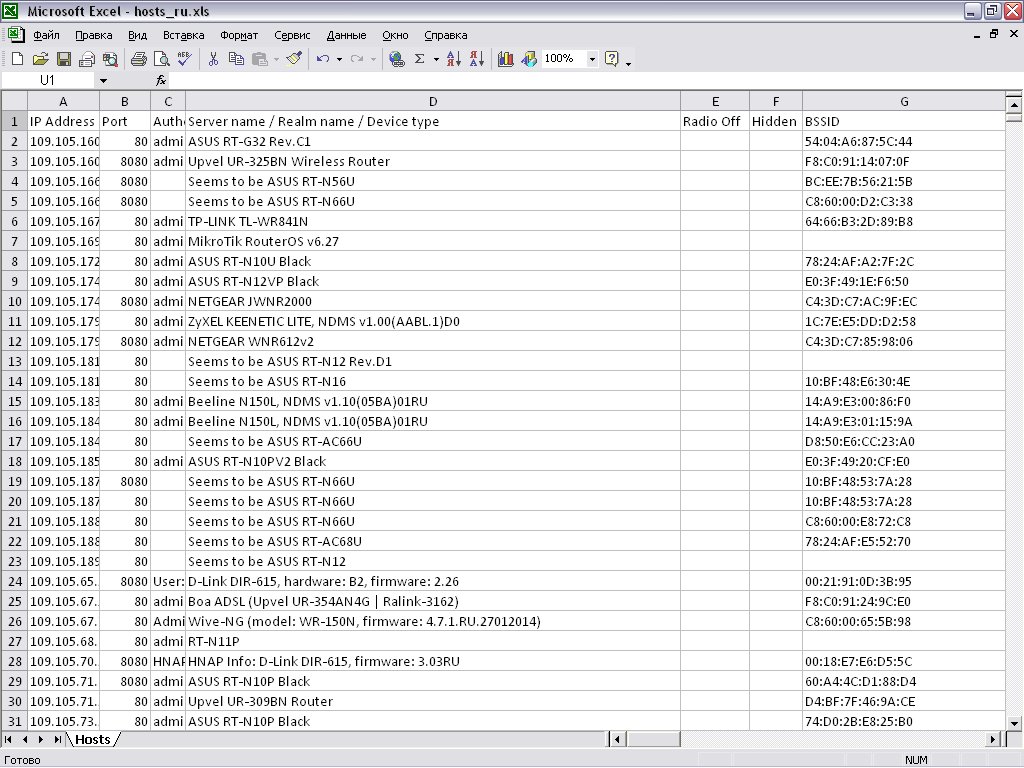
Task: Select the Hosts sheet tab
Action: tap(93, 739)
